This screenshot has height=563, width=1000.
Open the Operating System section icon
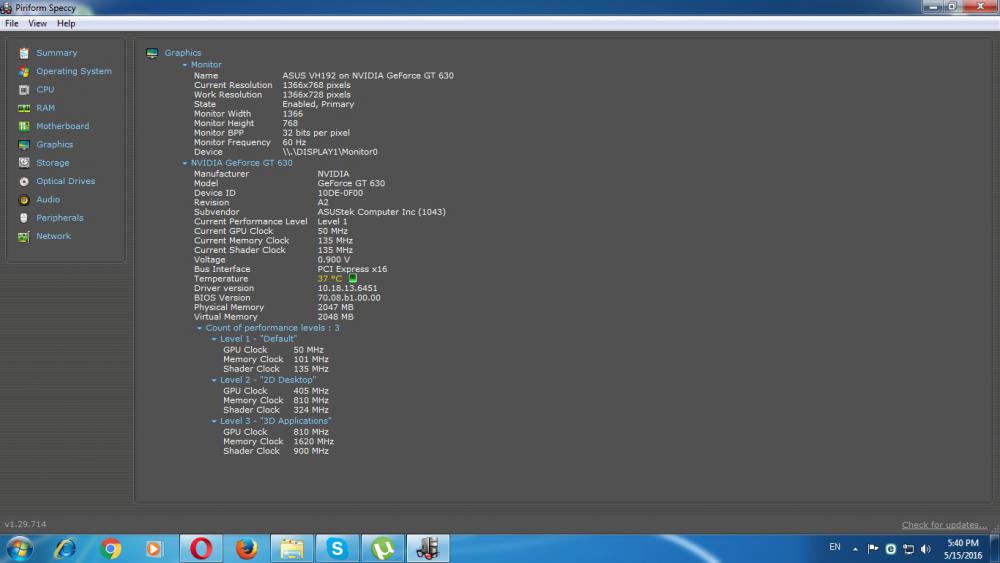click(x=24, y=72)
